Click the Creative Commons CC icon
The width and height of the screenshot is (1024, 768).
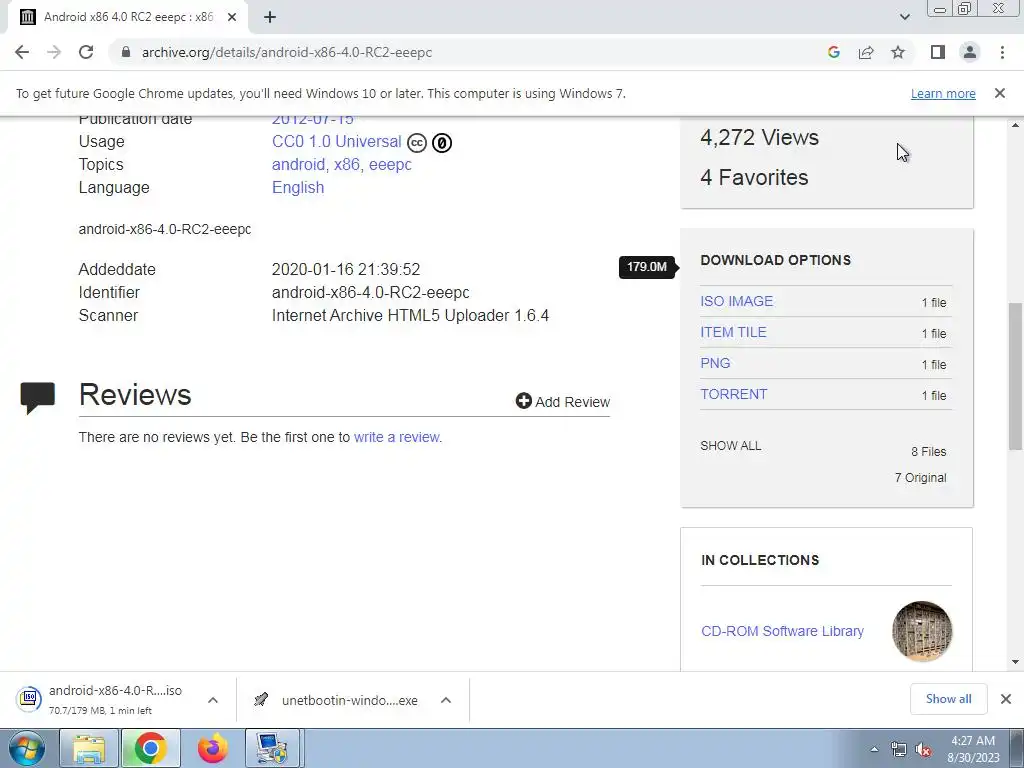point(417,142)
